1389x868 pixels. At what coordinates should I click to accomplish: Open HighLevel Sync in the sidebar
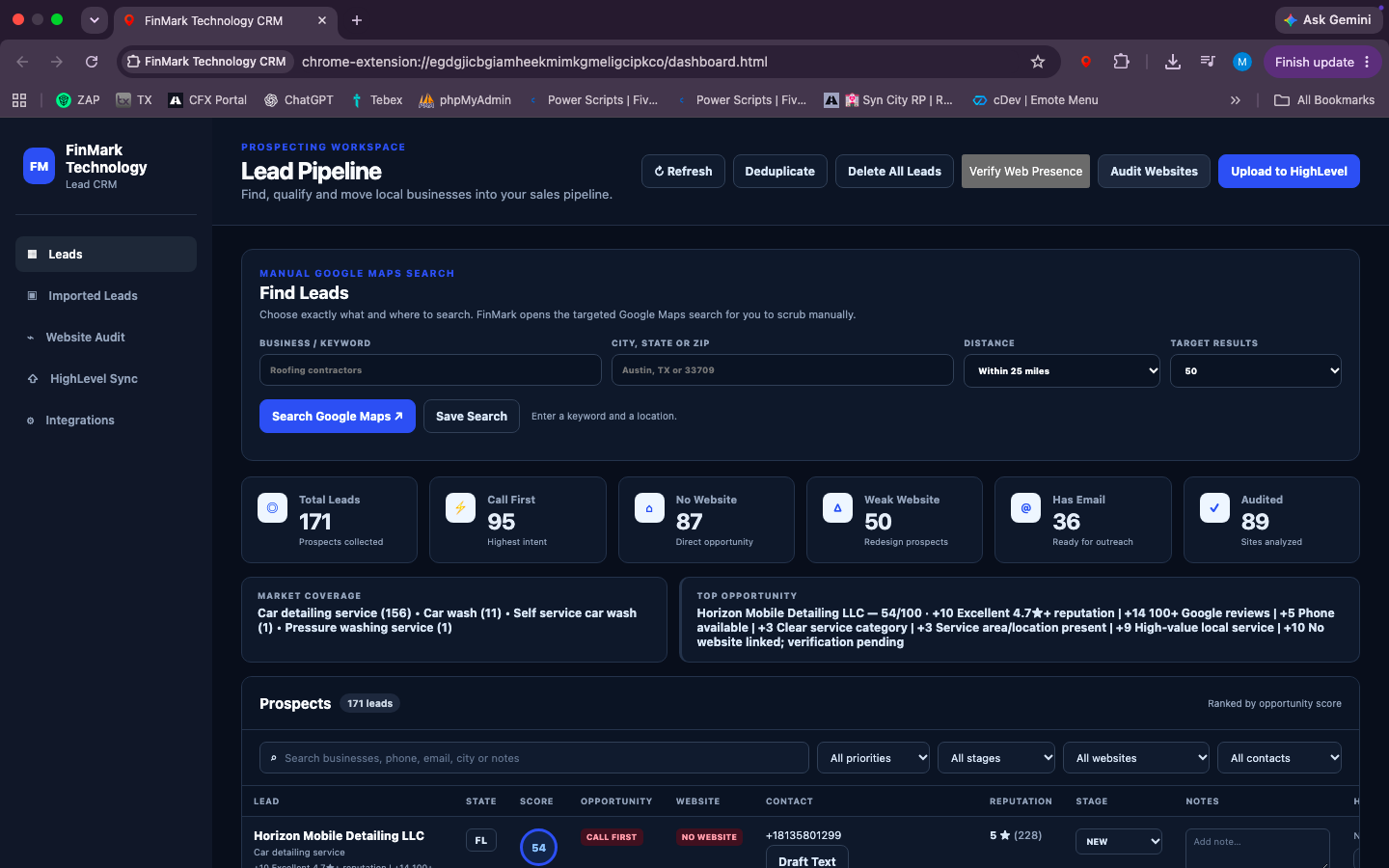tap(106, 379)
